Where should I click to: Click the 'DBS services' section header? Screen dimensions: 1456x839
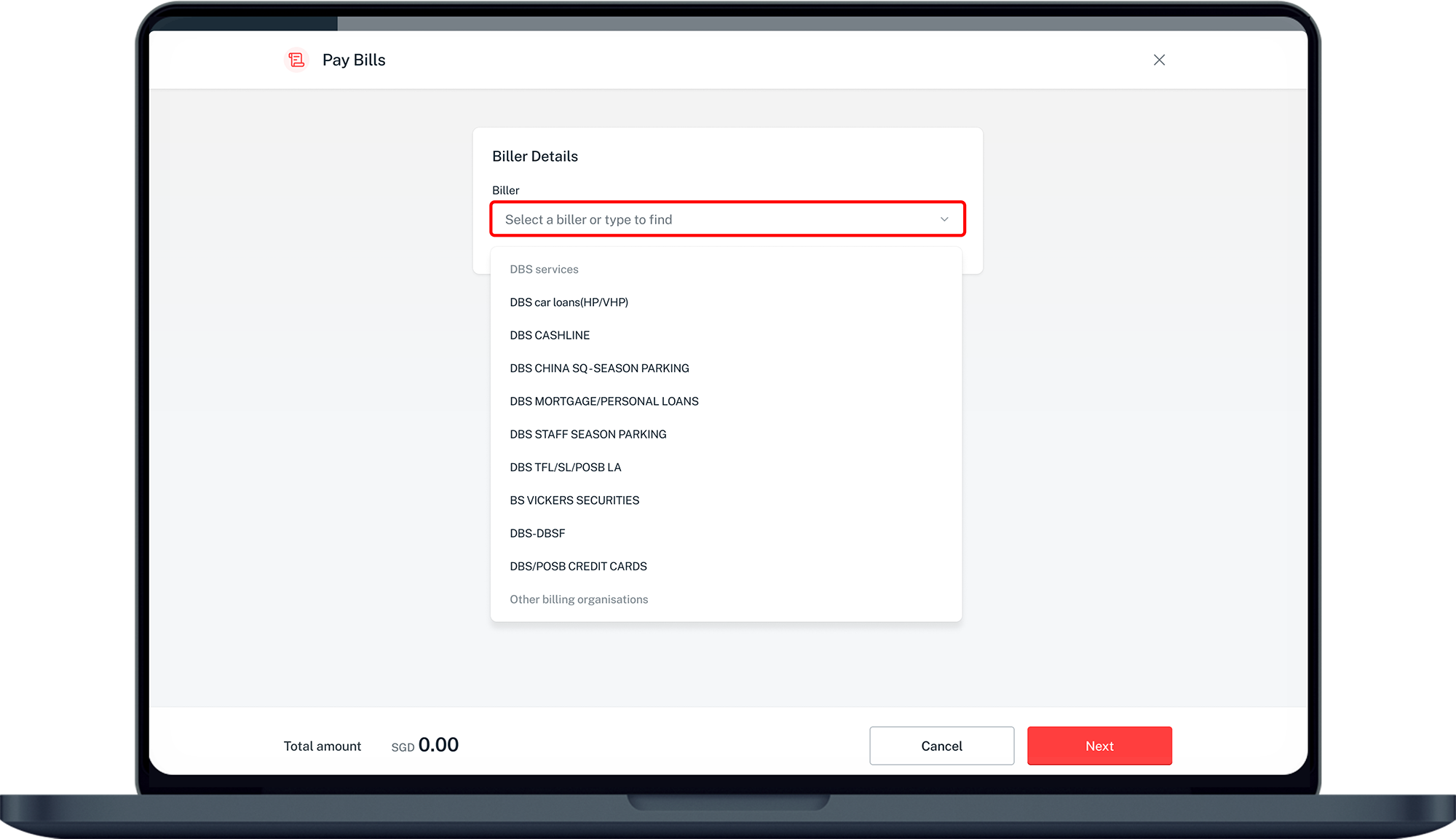[544, 269]
